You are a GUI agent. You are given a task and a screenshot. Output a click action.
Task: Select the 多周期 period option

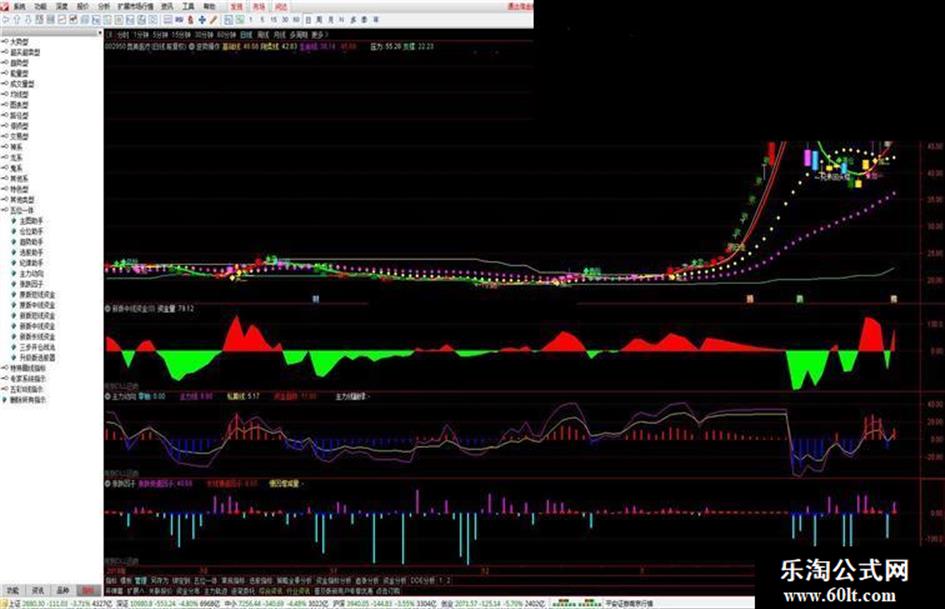[298, 35]
